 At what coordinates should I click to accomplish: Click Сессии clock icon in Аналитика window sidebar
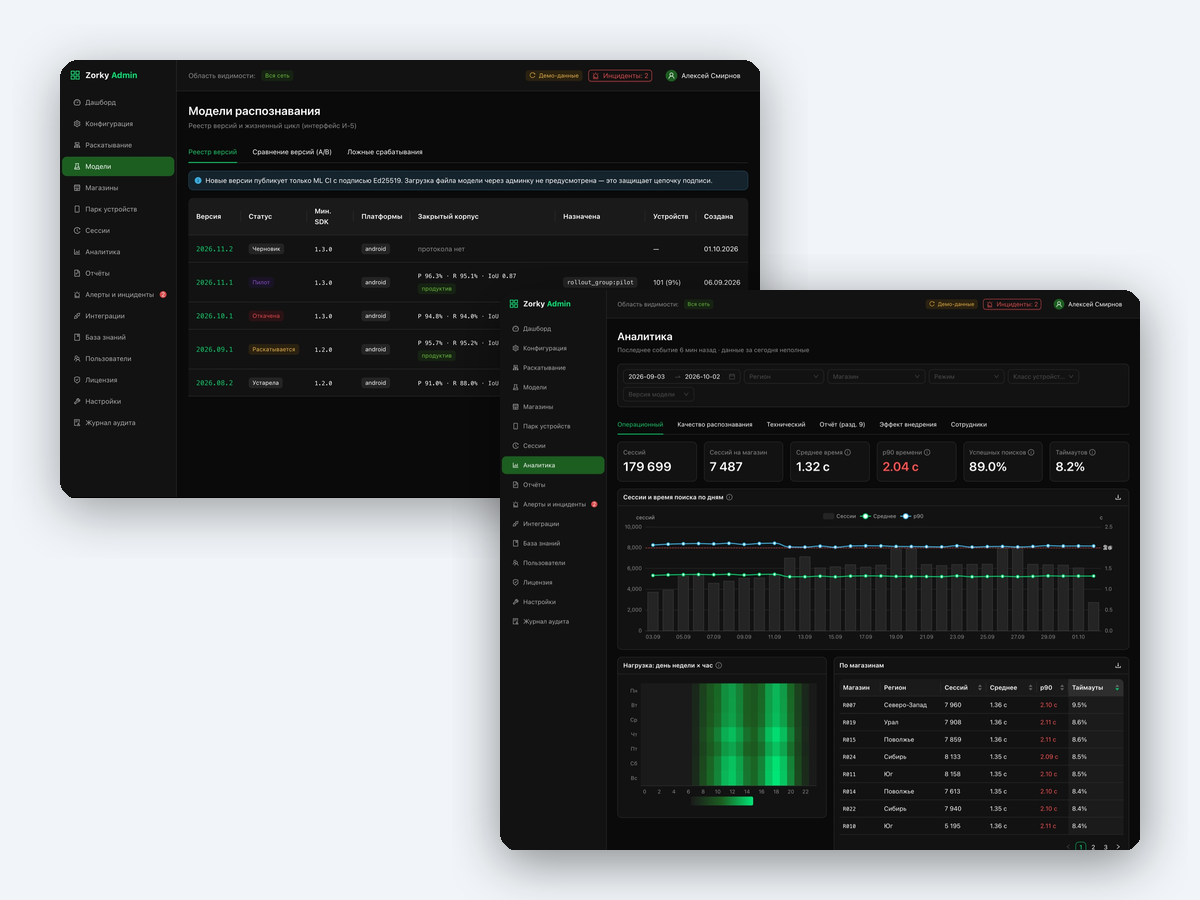pos(515,446)
